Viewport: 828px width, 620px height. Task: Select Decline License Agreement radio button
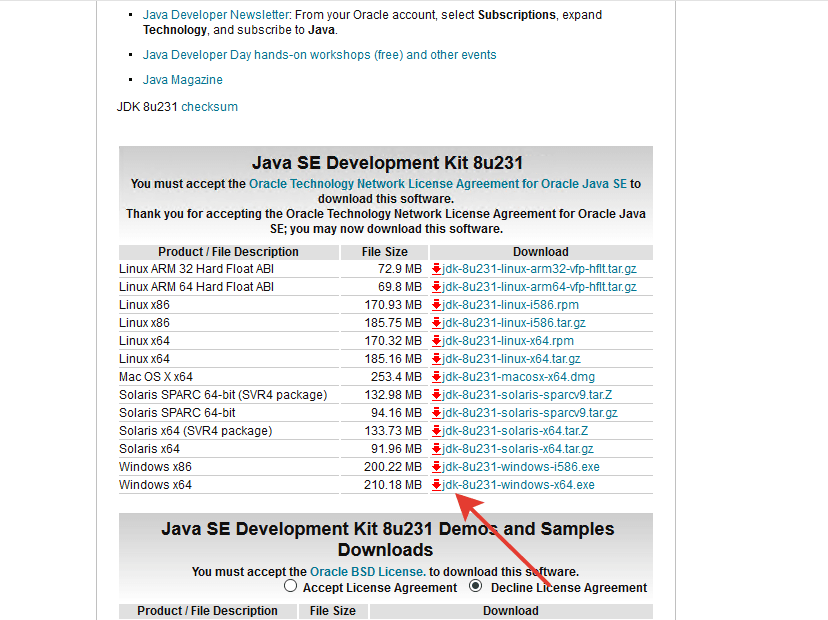[x=476, y=586]
